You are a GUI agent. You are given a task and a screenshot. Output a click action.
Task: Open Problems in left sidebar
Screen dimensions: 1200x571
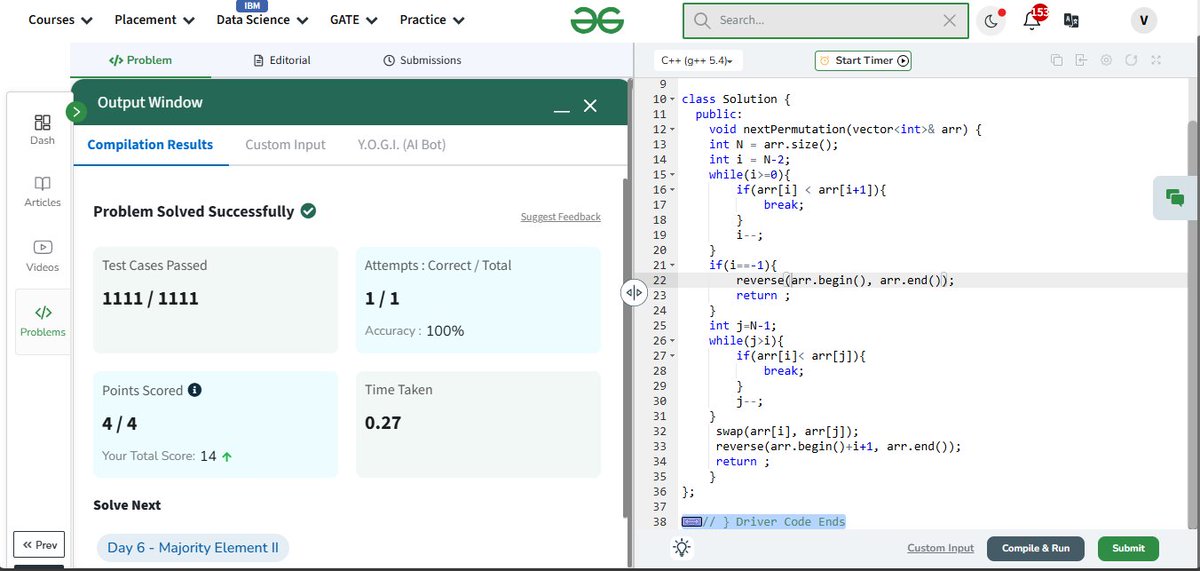point(42,322)
